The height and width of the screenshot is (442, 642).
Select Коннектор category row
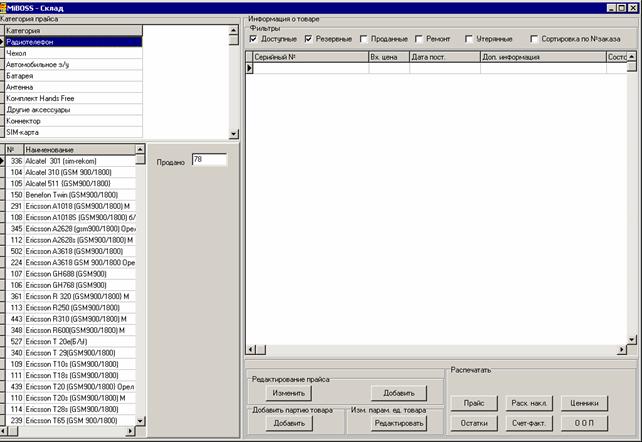click(x=73, y=121)
